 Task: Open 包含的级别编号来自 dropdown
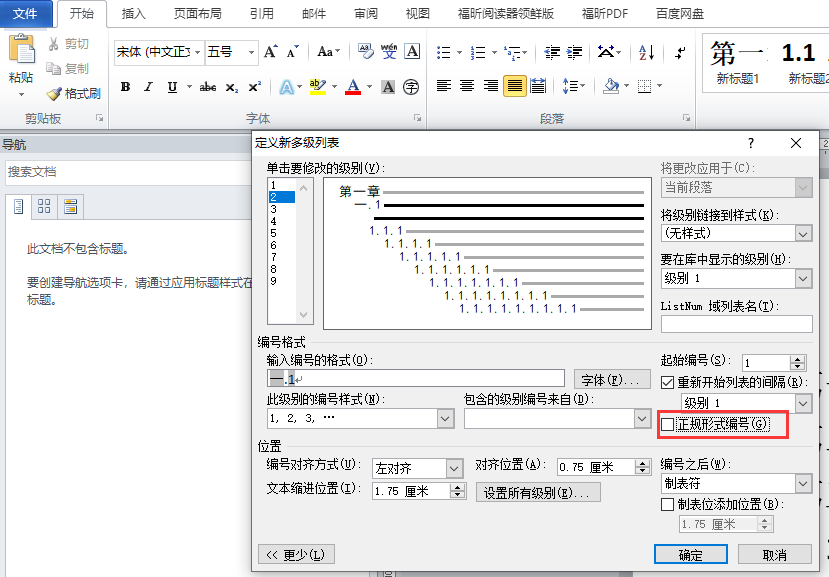click(x=642, y=419)
